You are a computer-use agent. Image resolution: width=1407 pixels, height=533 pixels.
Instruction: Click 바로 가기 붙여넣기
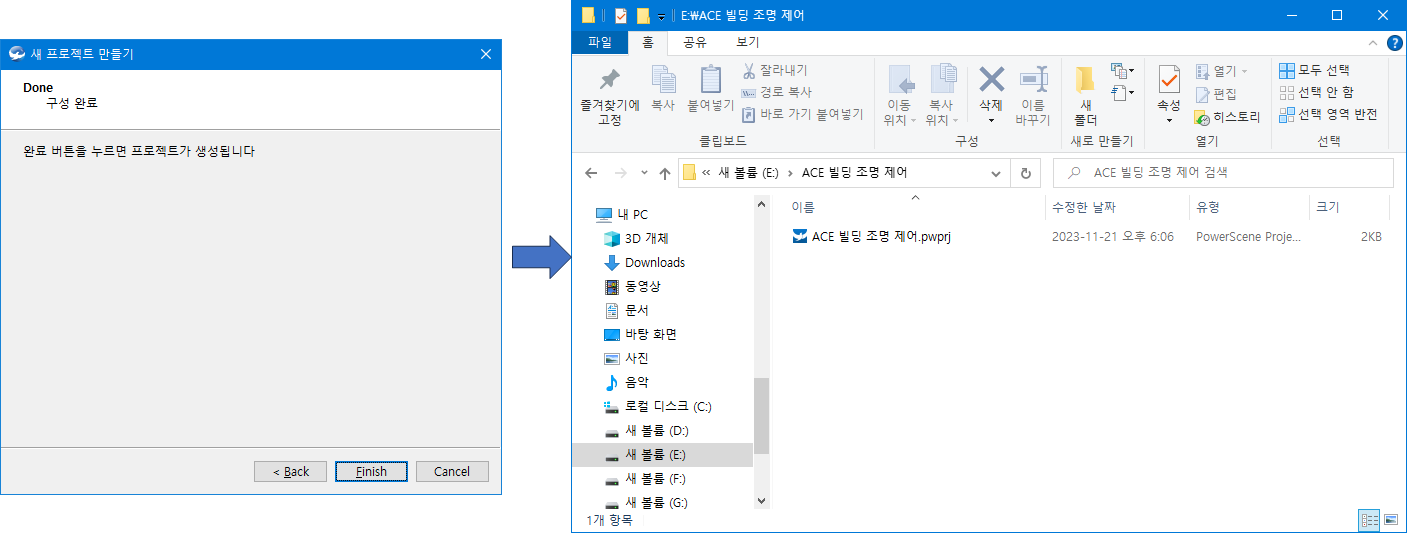coord(802,114)
